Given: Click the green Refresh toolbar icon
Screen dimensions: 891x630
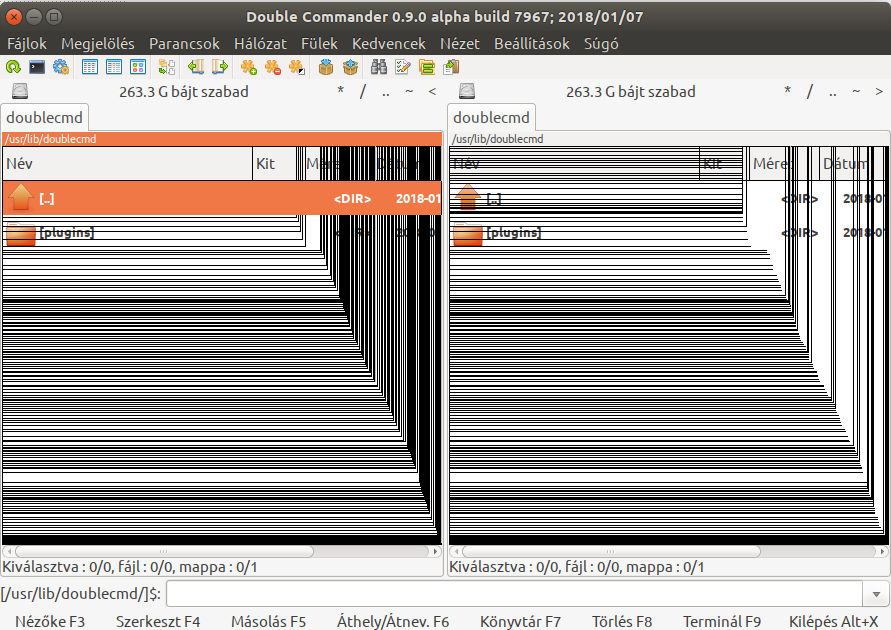Looking at the screenshot, I should pos(13,67).
